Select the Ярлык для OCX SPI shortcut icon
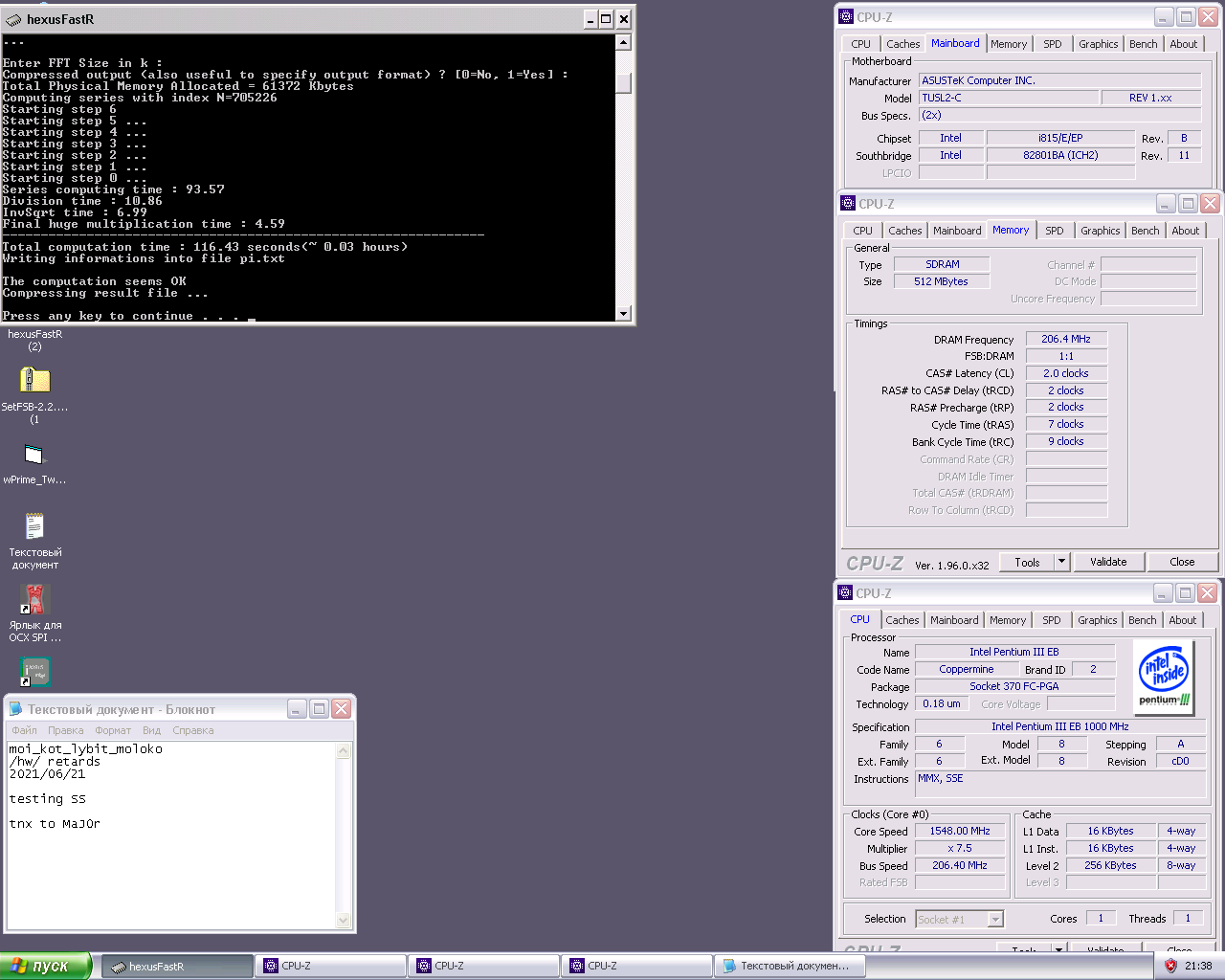1225x980 pixels. pos(34,600)
